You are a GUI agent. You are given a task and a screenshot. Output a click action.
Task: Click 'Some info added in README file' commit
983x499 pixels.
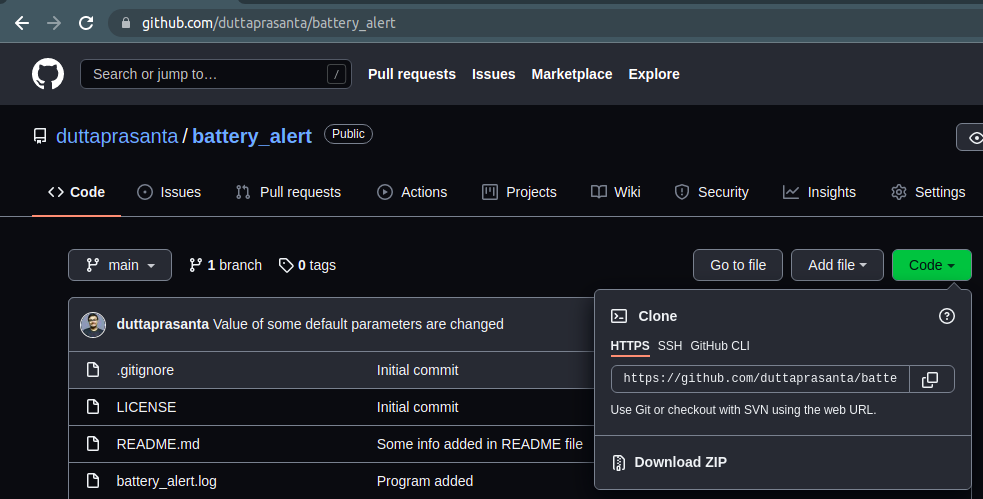click(x=480, y=444)
